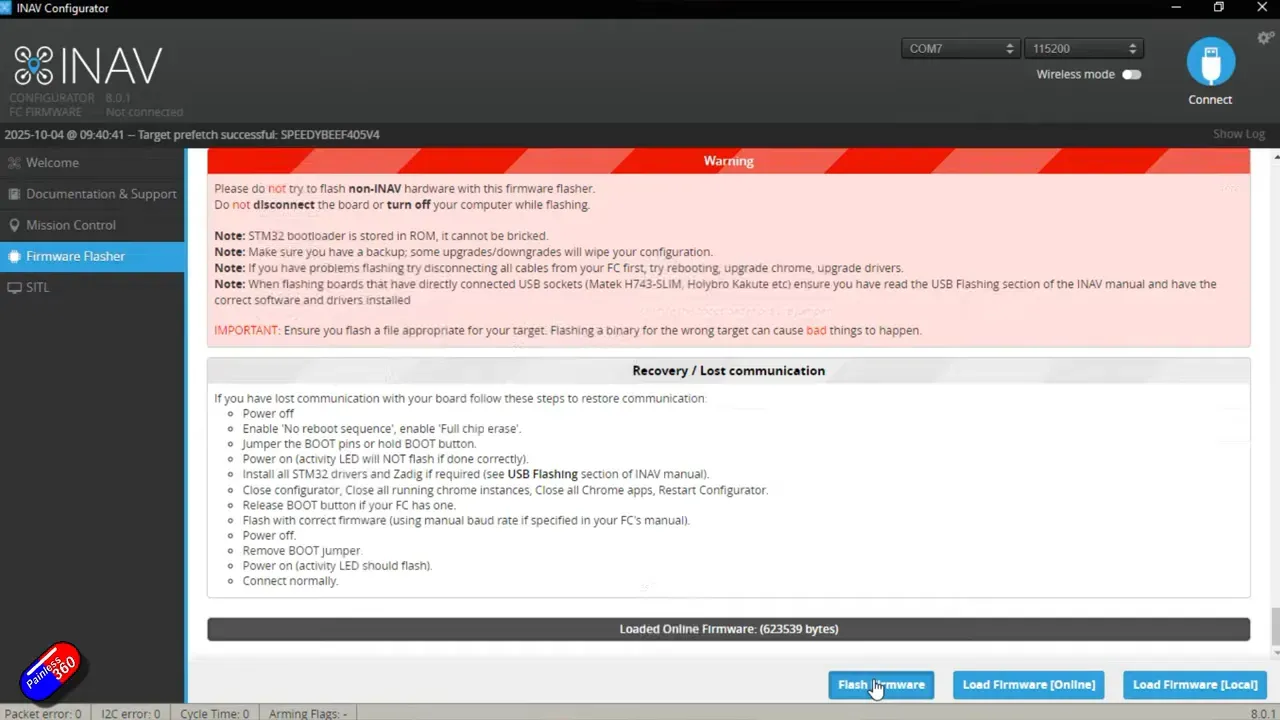Click the Welcome tab icon
The height and width of the screenshot is (720, 1280).
tap(14, 163)
